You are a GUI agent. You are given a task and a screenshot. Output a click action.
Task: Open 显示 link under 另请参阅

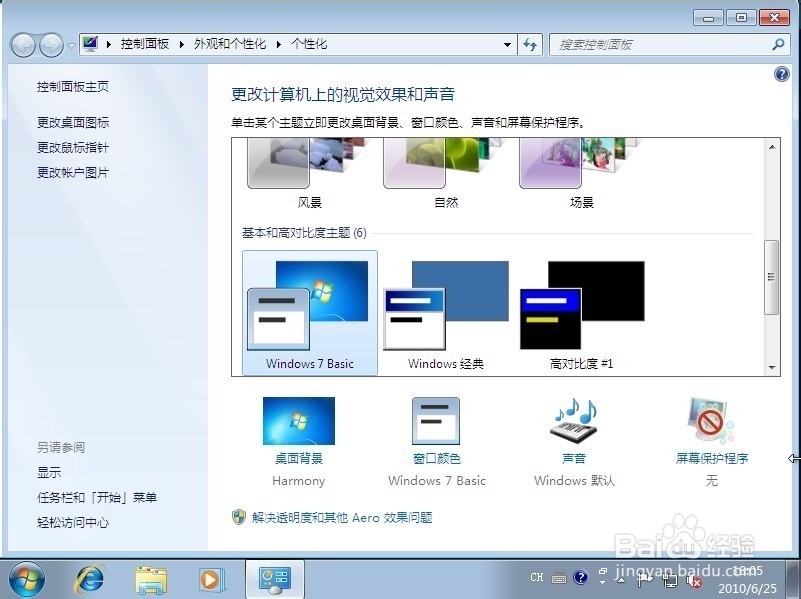[49, 472]
